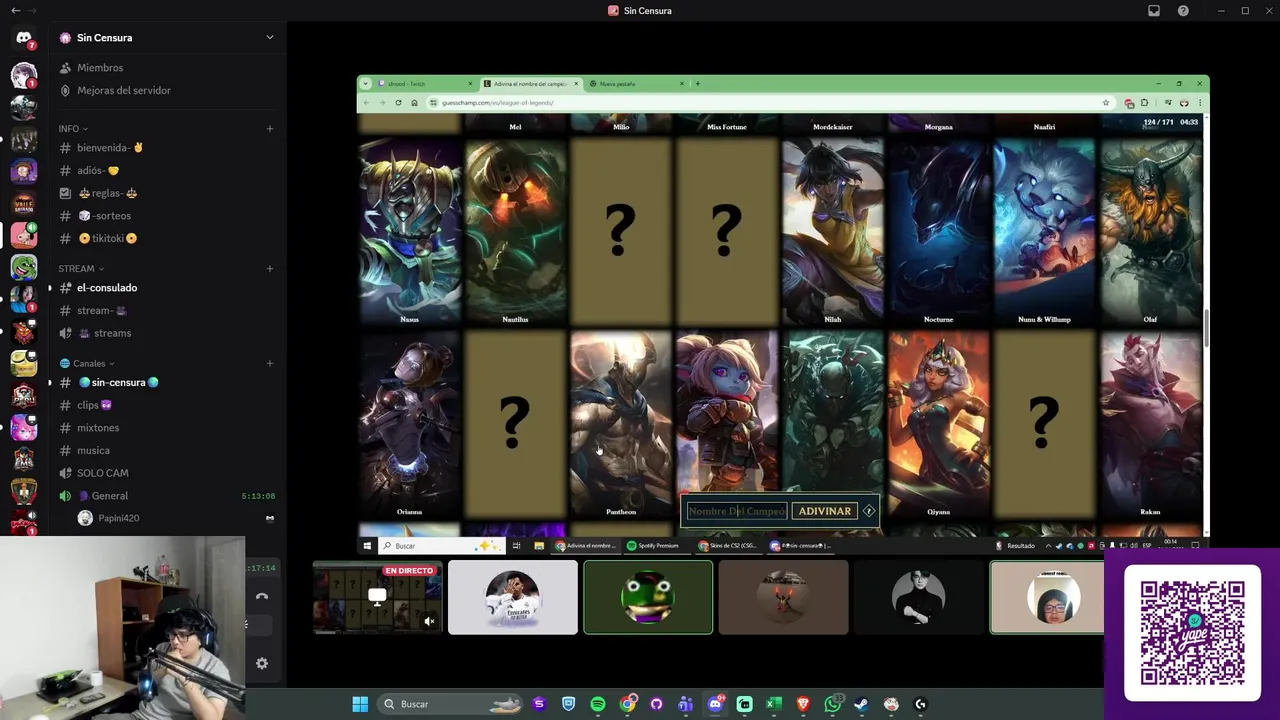Open Logitech G Hub in Windows taskbar

click(x=920, y=704)
